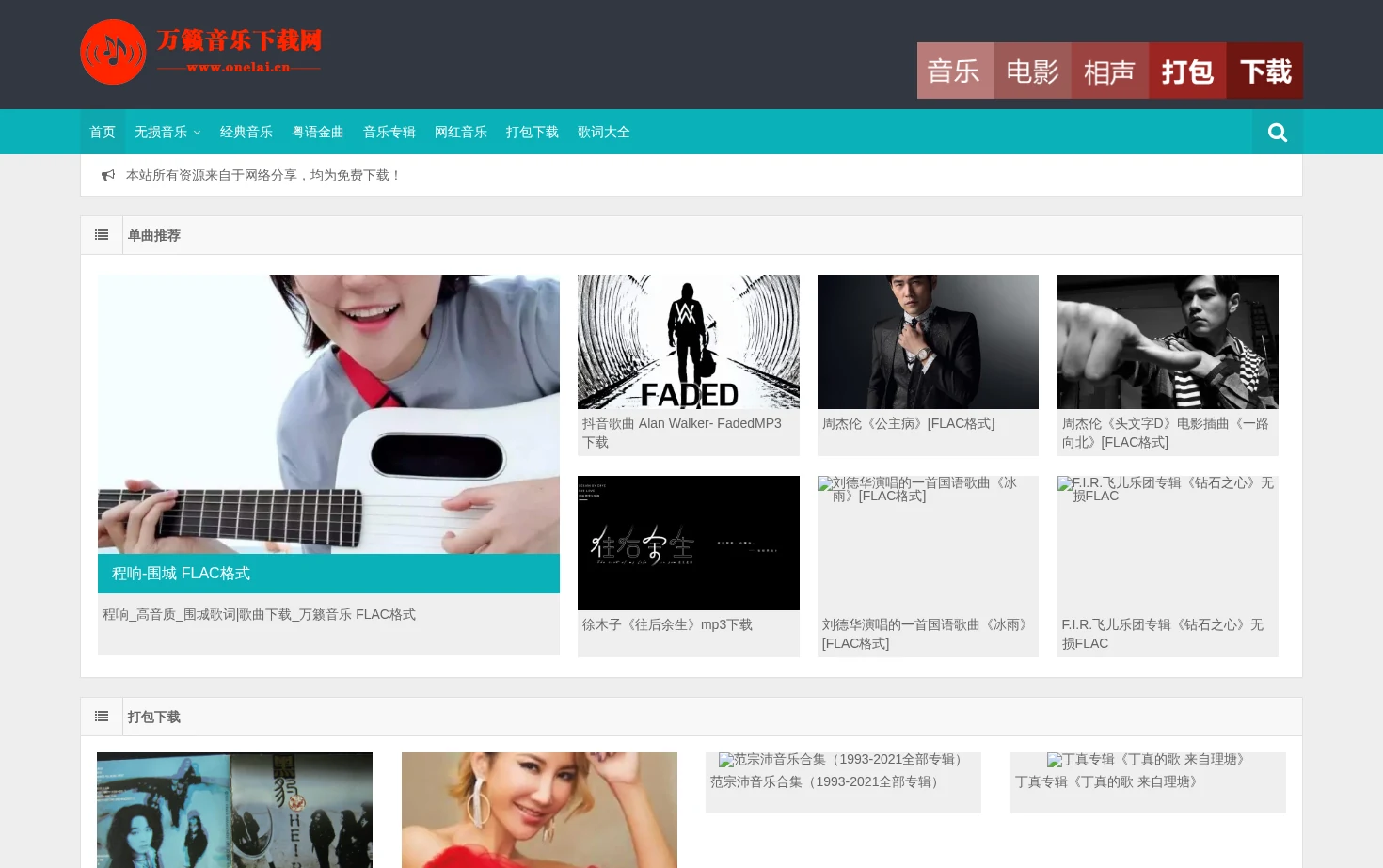
Task: Click the 打包下载 section heading
Action: tap(154, 717)
